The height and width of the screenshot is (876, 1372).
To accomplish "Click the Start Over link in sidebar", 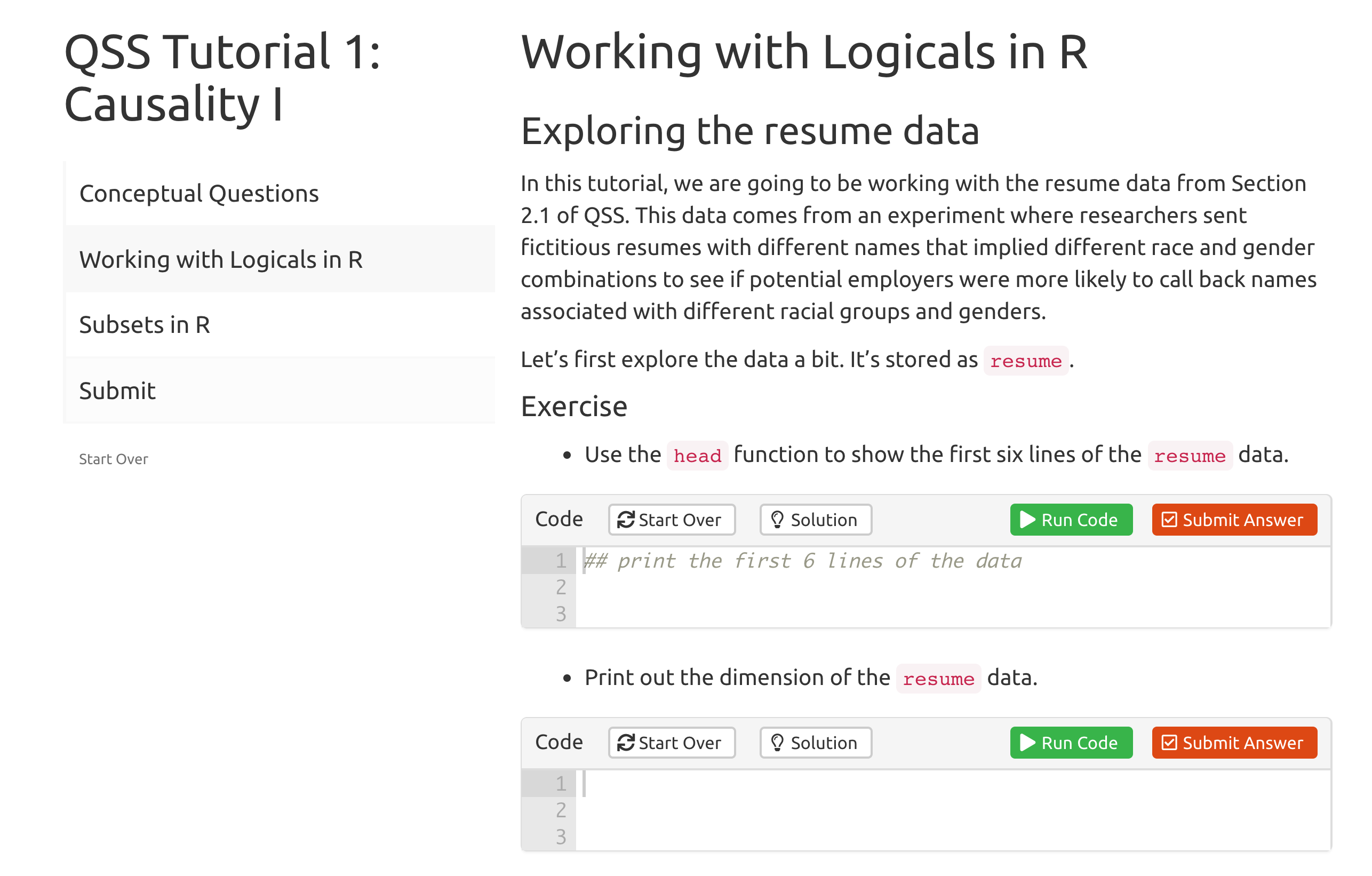I will pyautogui.click(x=113, y=459).
